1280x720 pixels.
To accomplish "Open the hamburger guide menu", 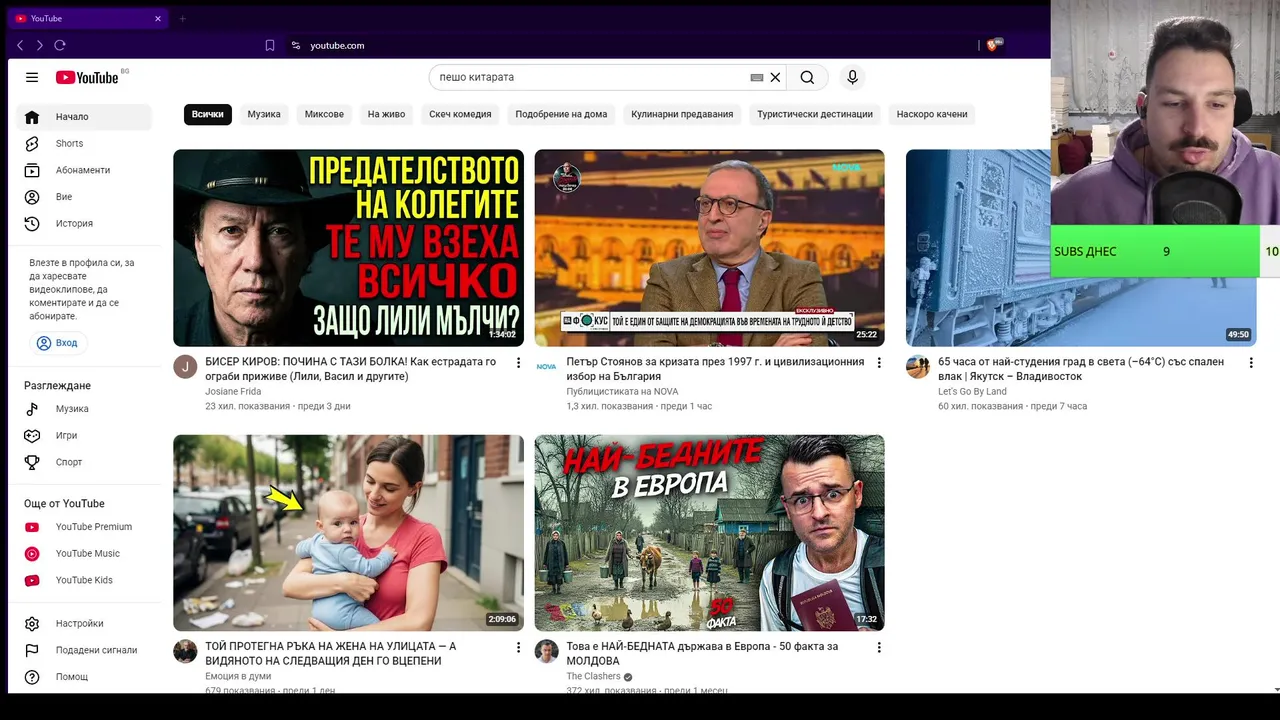I will coord(32,77).
